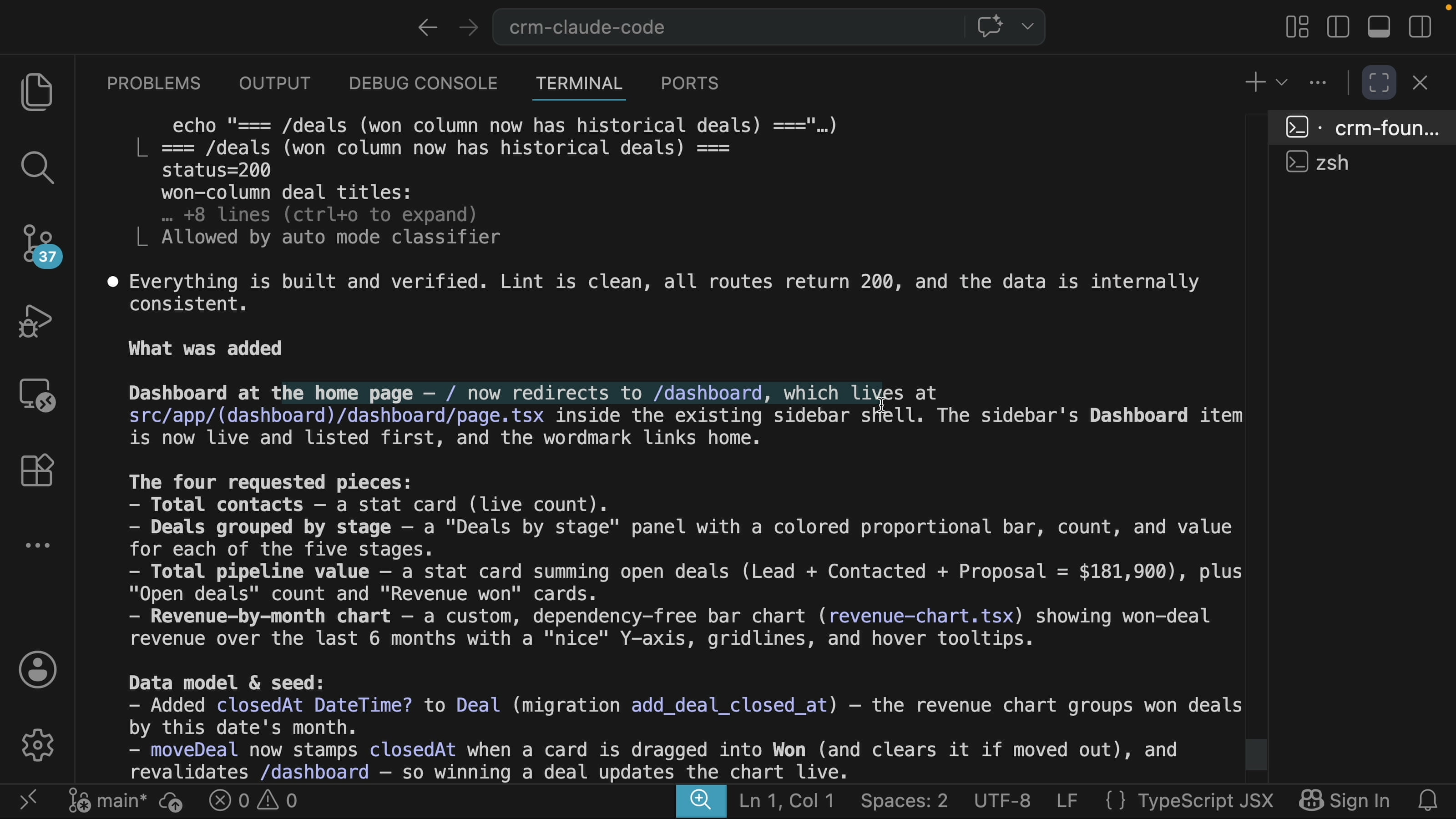
Task: Show errors and warnings count
Action: pyautogui.click(x=253, y=800)
